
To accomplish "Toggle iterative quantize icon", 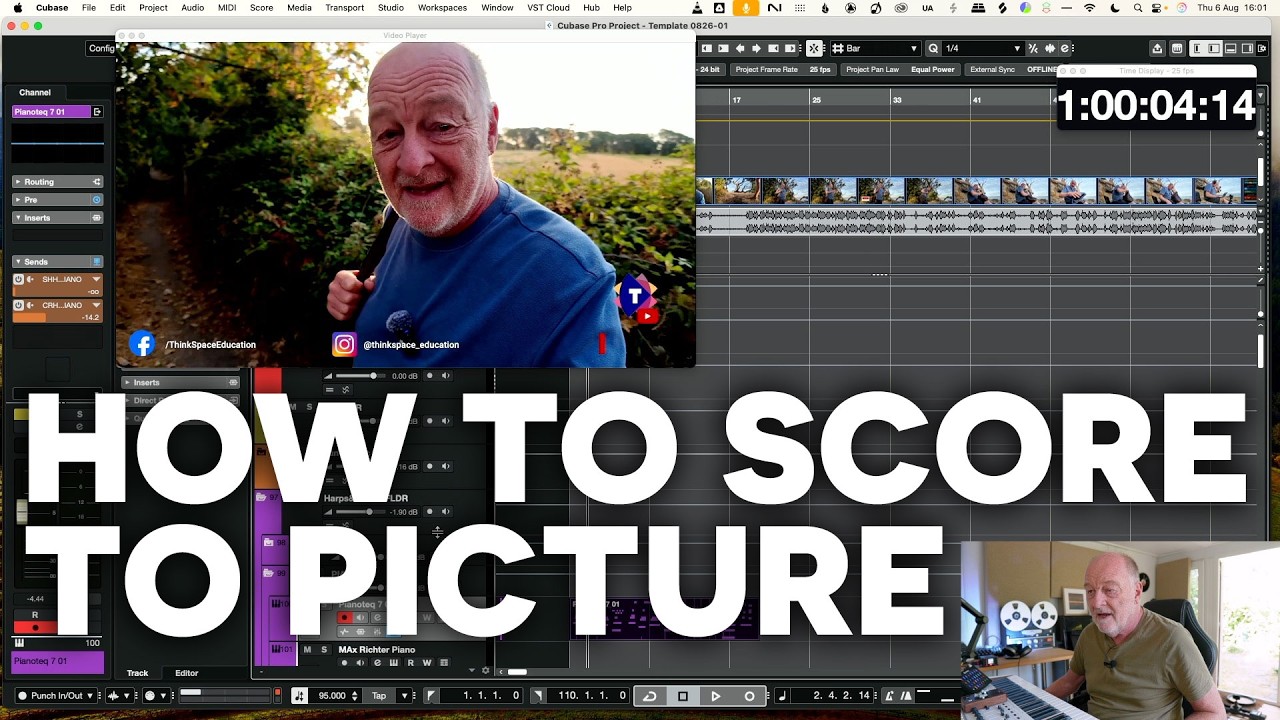I will (1035, 48).
